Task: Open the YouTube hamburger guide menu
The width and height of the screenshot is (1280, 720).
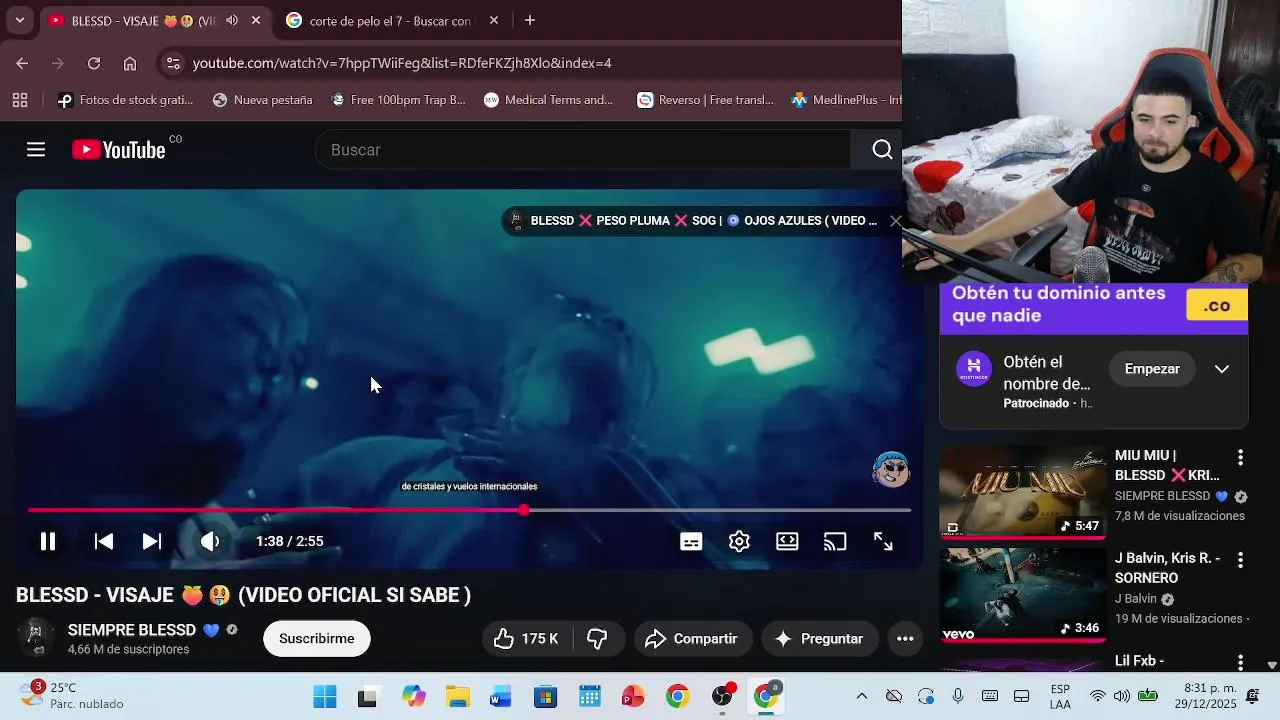Action: point(36,150)
